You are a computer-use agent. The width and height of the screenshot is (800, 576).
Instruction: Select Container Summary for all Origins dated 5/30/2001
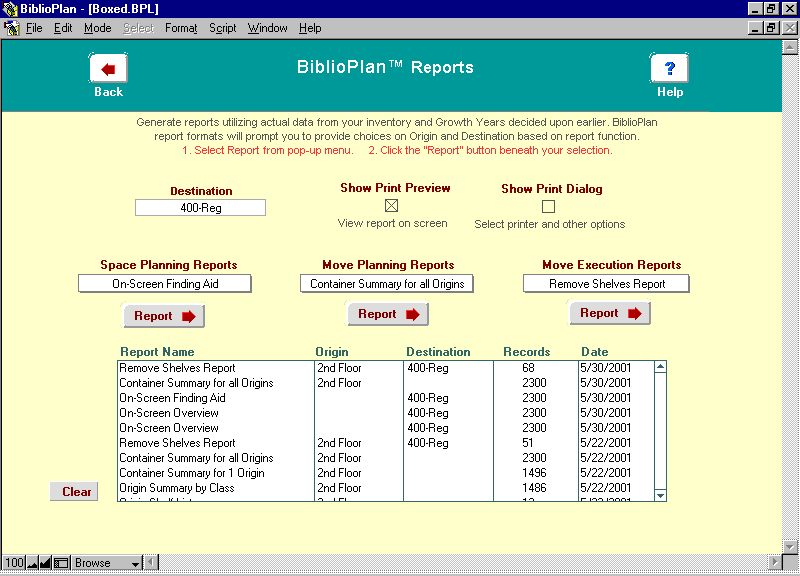pos(386,383)
